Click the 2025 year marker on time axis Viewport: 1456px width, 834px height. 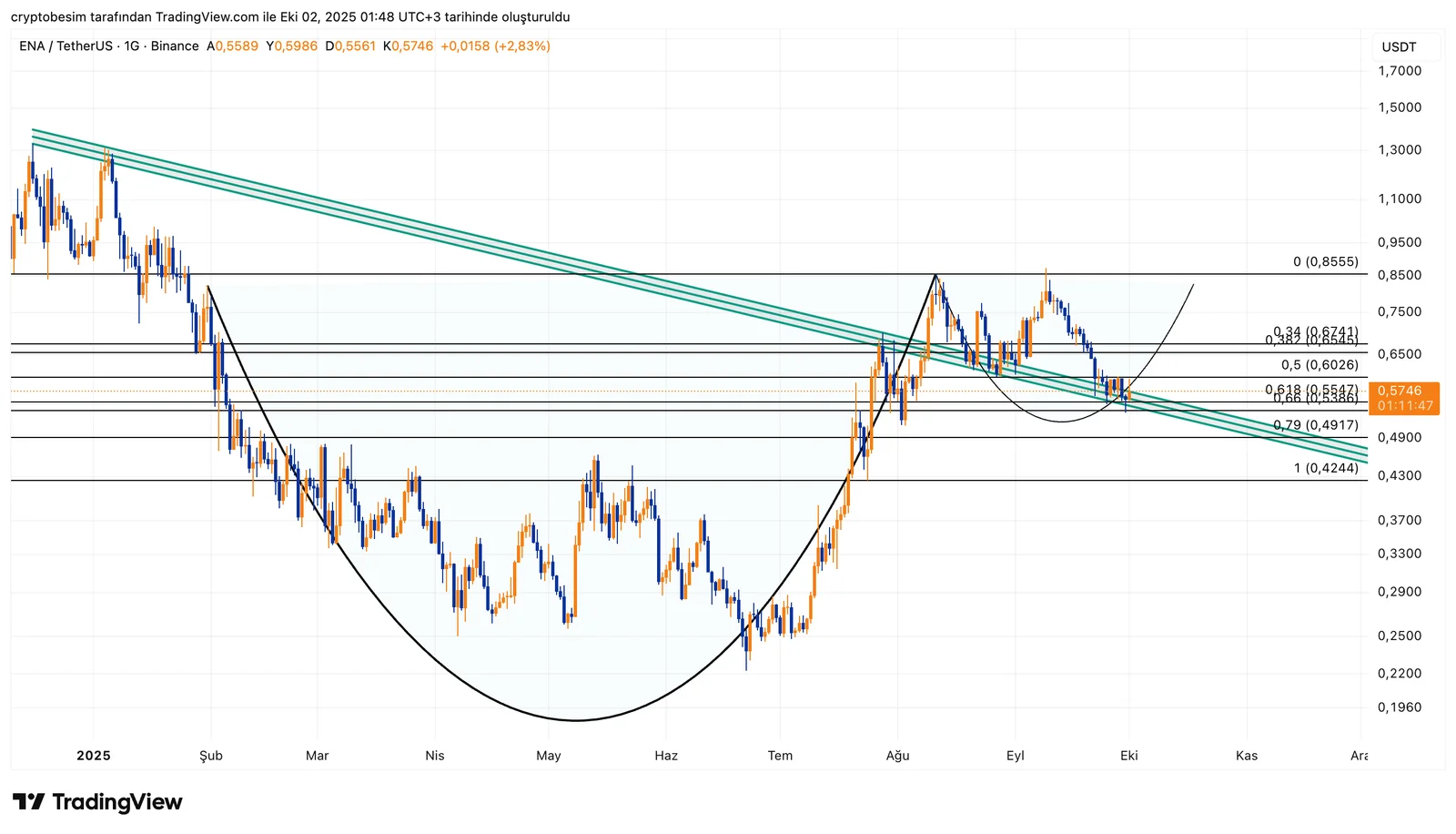(94, 756)
